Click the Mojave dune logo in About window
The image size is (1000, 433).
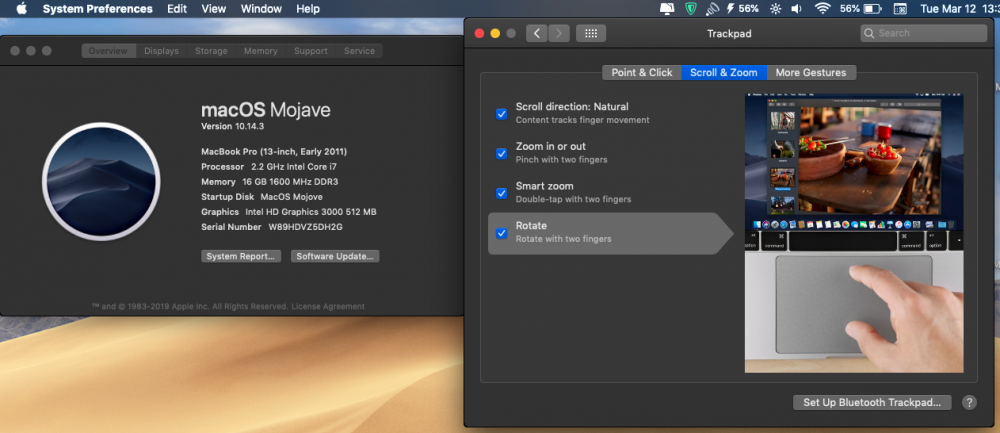[101, 181]
